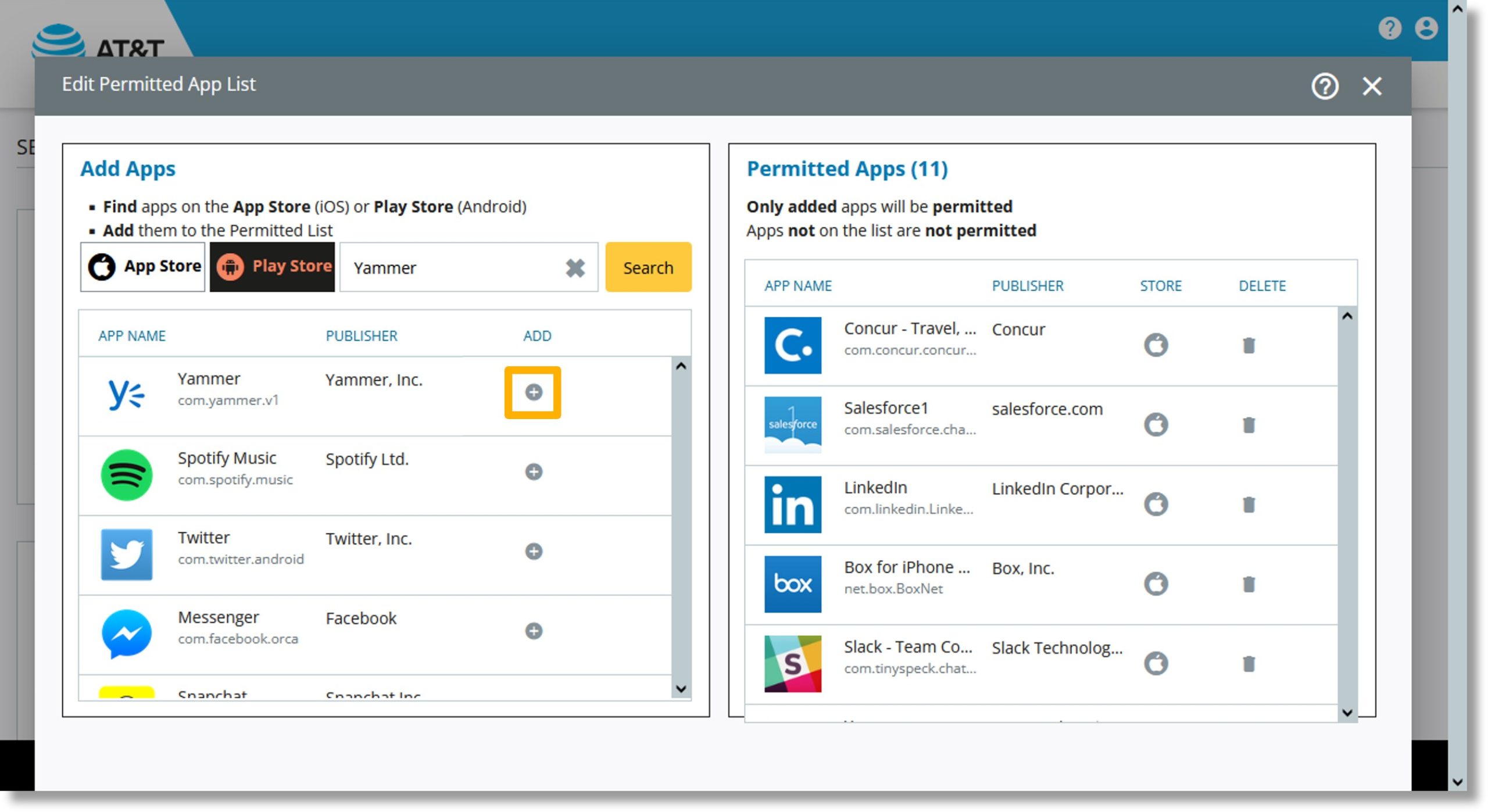Close the Edit Permitted App List dialog
Viewport: 1488px width, 812px height.
(1372, 87)
